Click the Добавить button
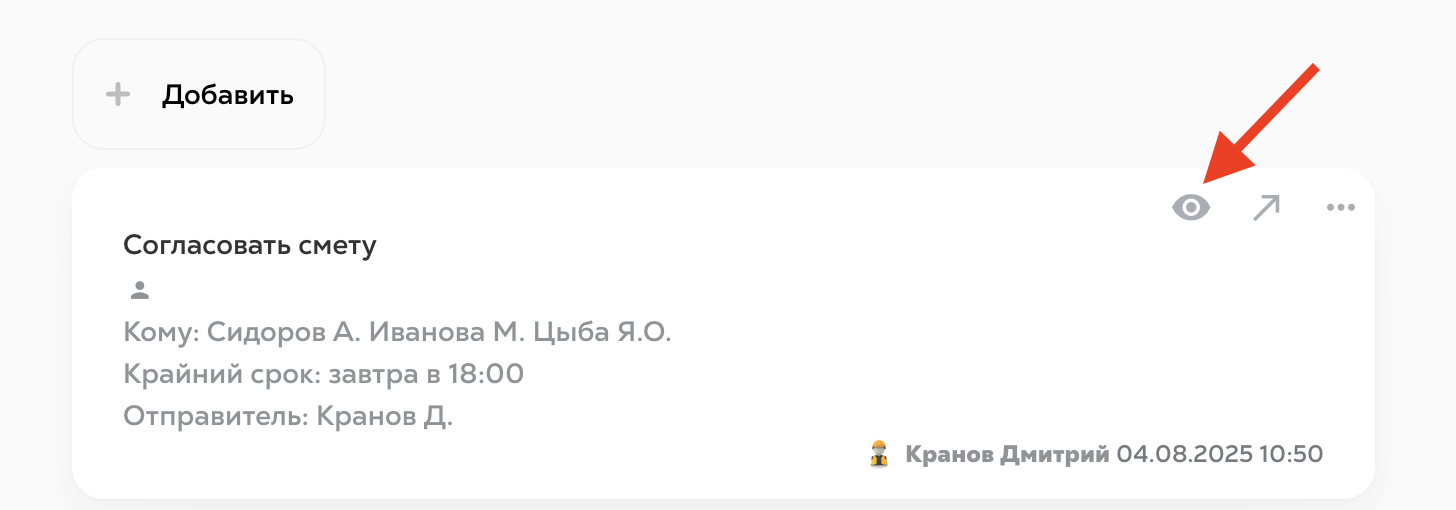Viewport: 1456px width, 510px height. coord(198,95)
